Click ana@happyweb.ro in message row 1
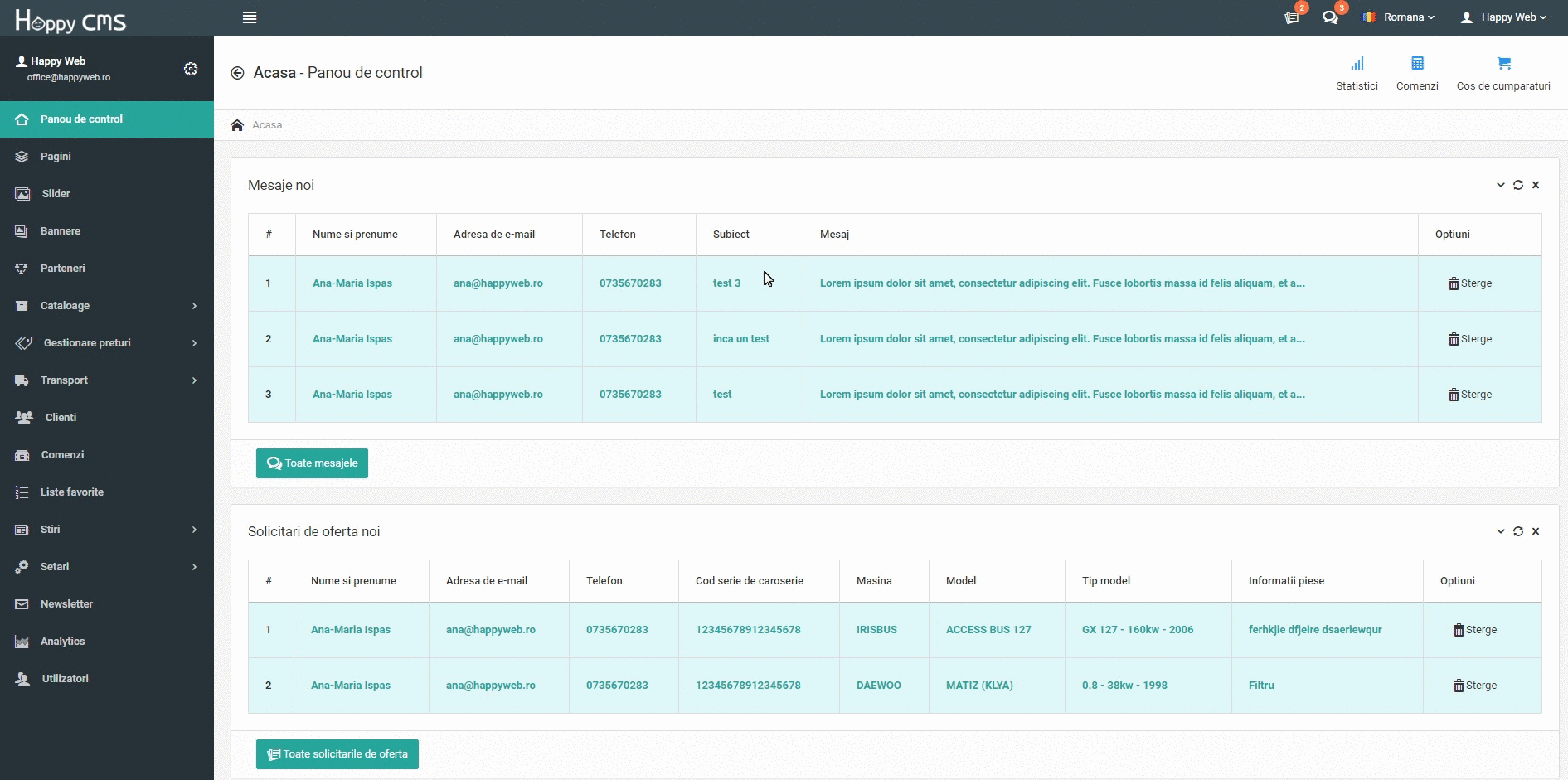Viewport: 1568px width, 780px height. click(498, 283)
